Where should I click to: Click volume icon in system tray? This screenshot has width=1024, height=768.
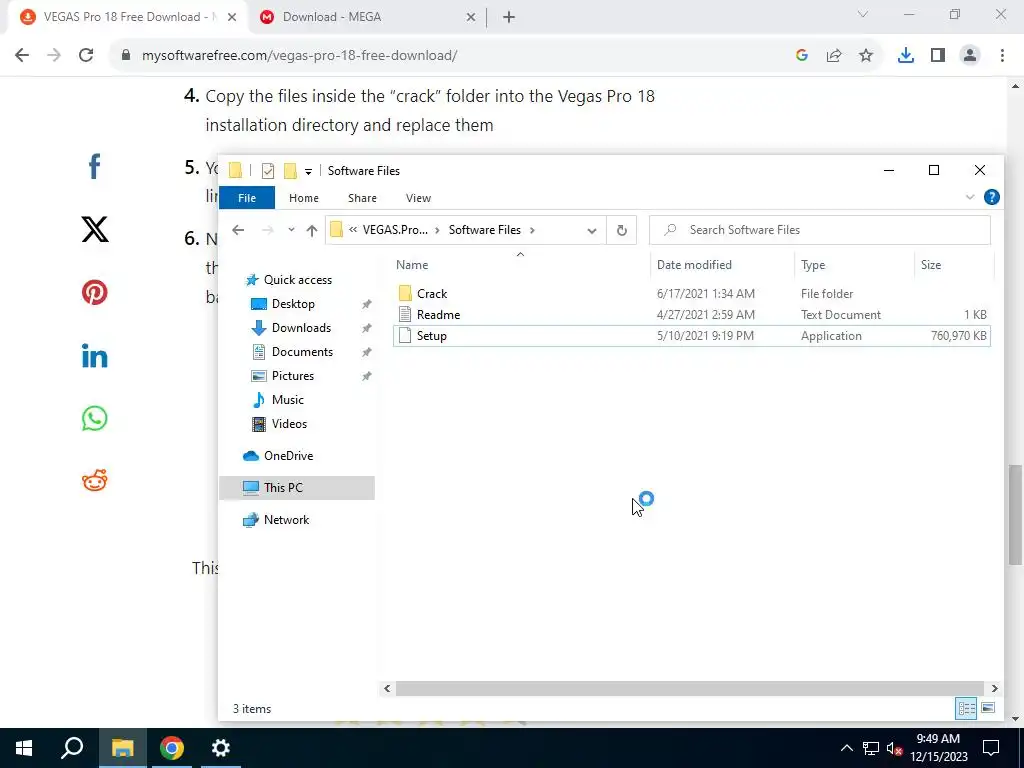click(x=894, y=748)
